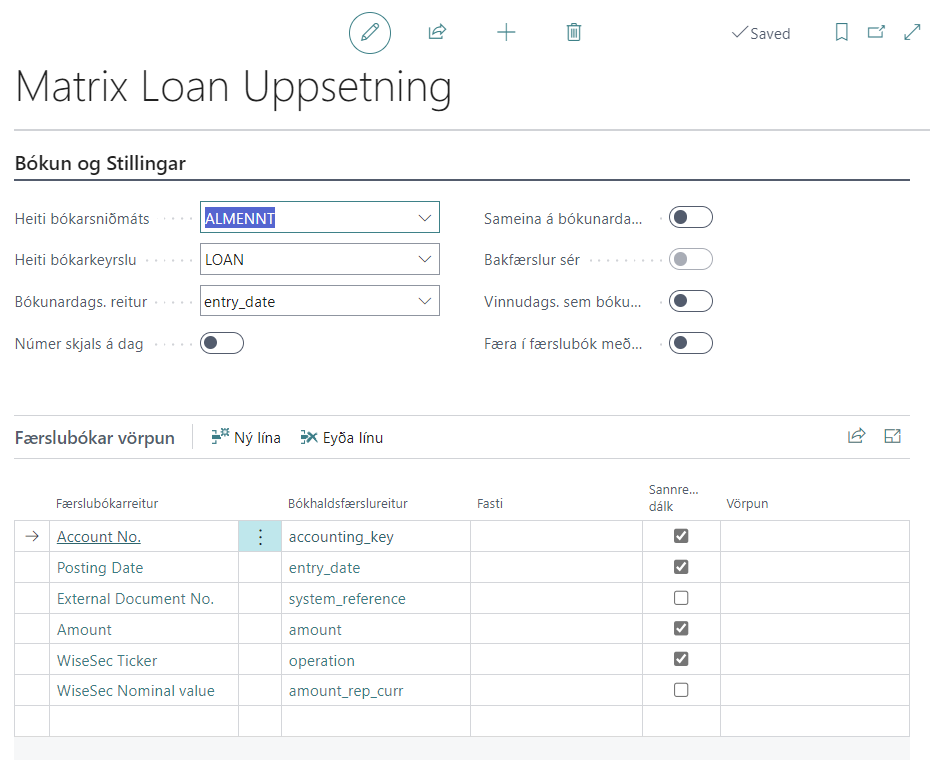Open page in new window icon

point(876,33)
